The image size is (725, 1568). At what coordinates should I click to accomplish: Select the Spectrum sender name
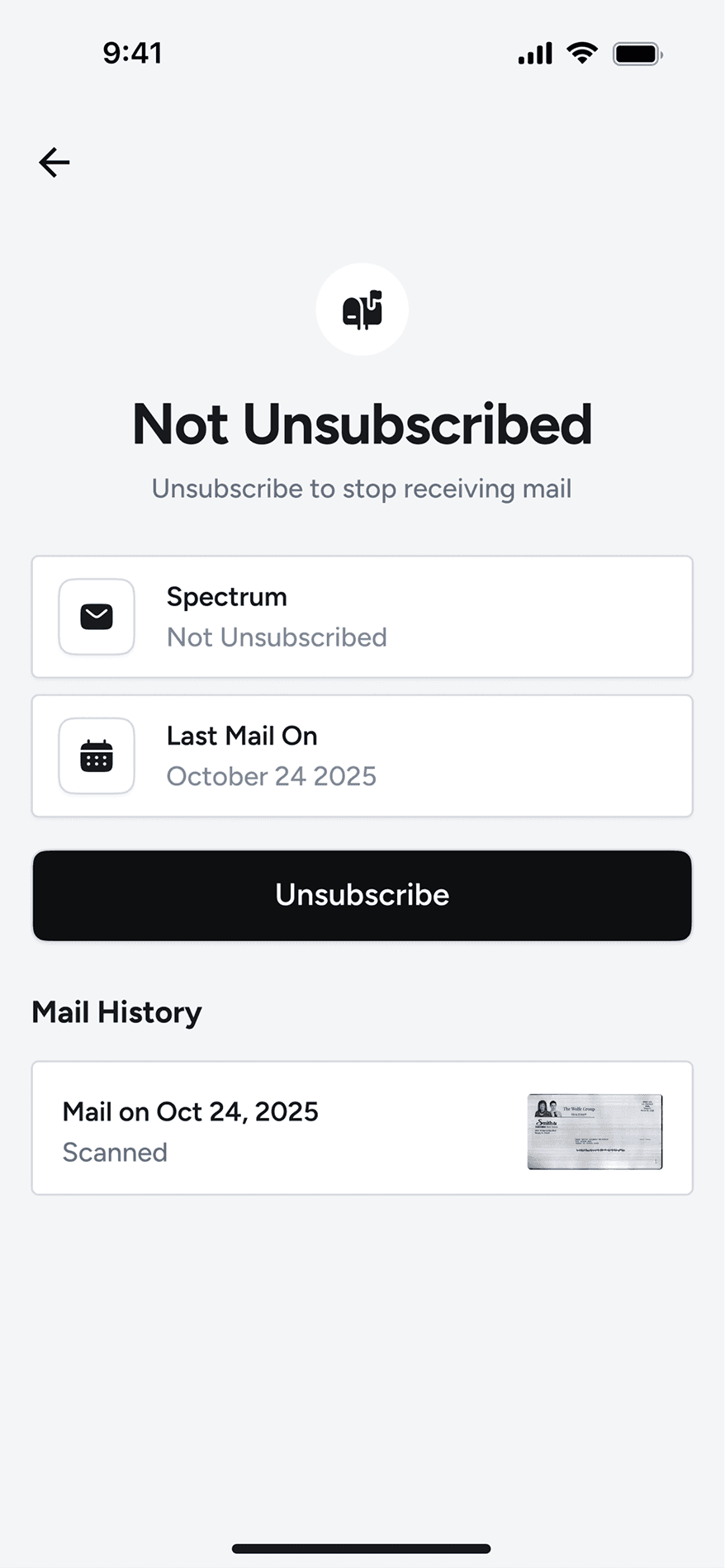coord(227,597)
